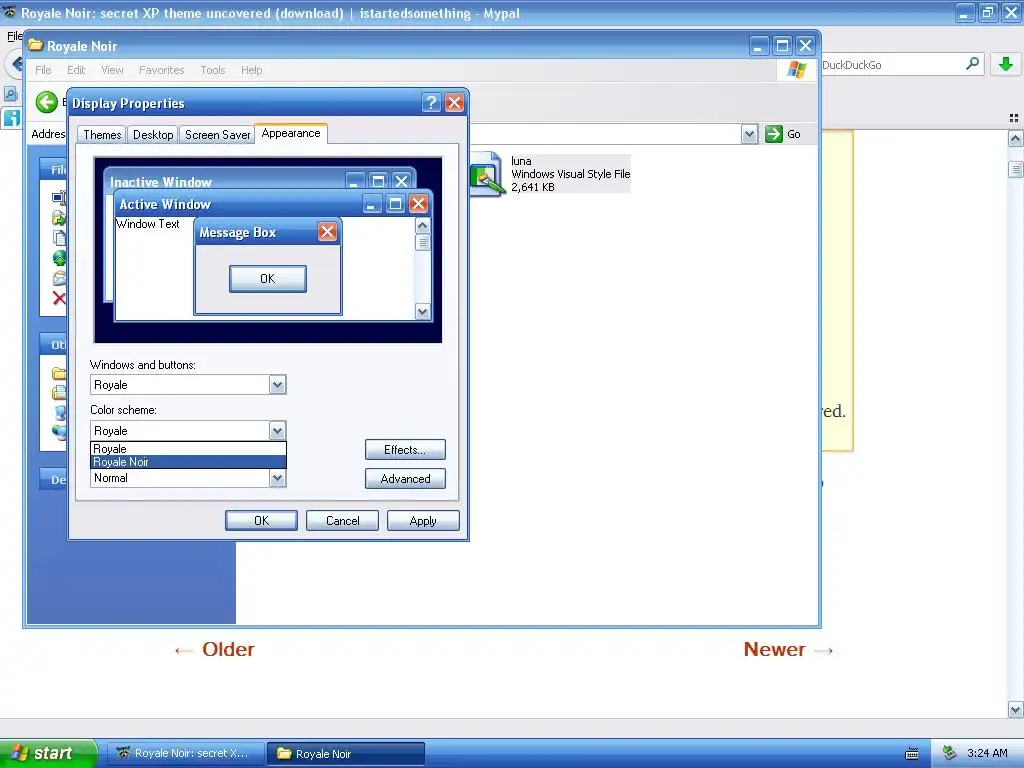Select the Appearance tab
Viewport: 1024px width, 768px height.
point(291,133)
